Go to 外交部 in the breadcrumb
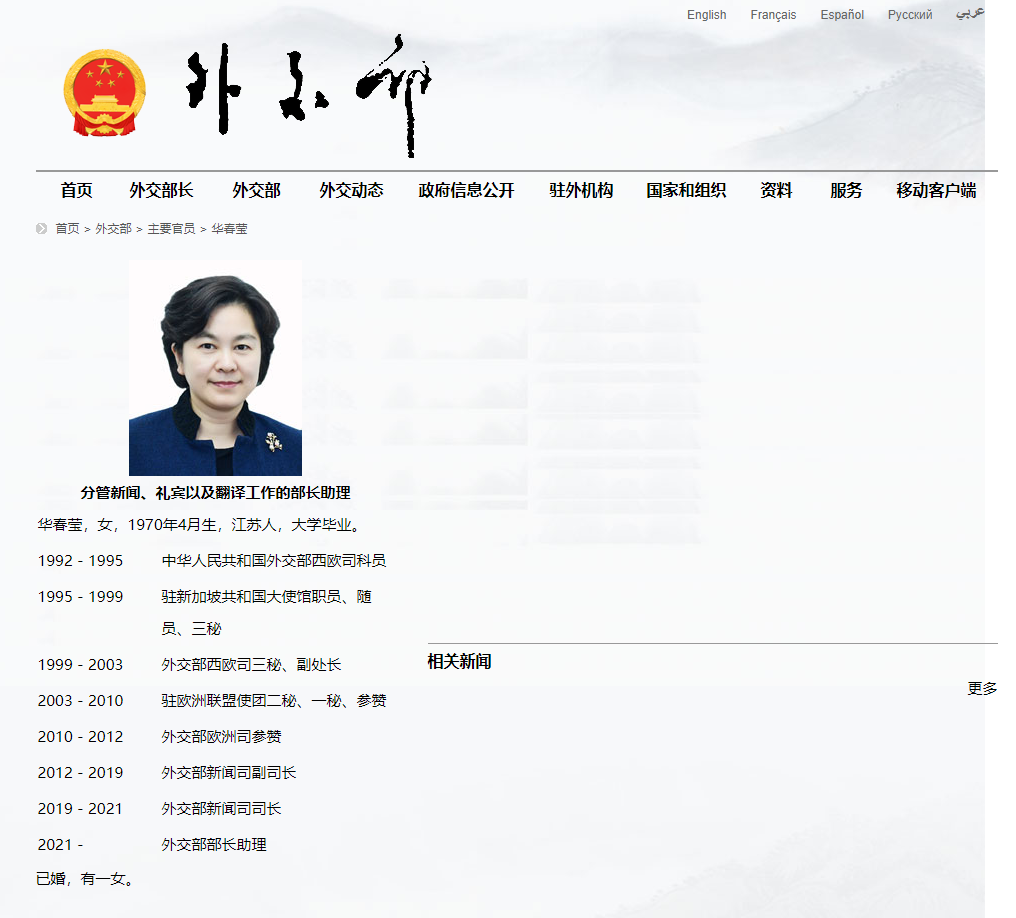Viewport: 1016px width, 918px height. [113, 229]
